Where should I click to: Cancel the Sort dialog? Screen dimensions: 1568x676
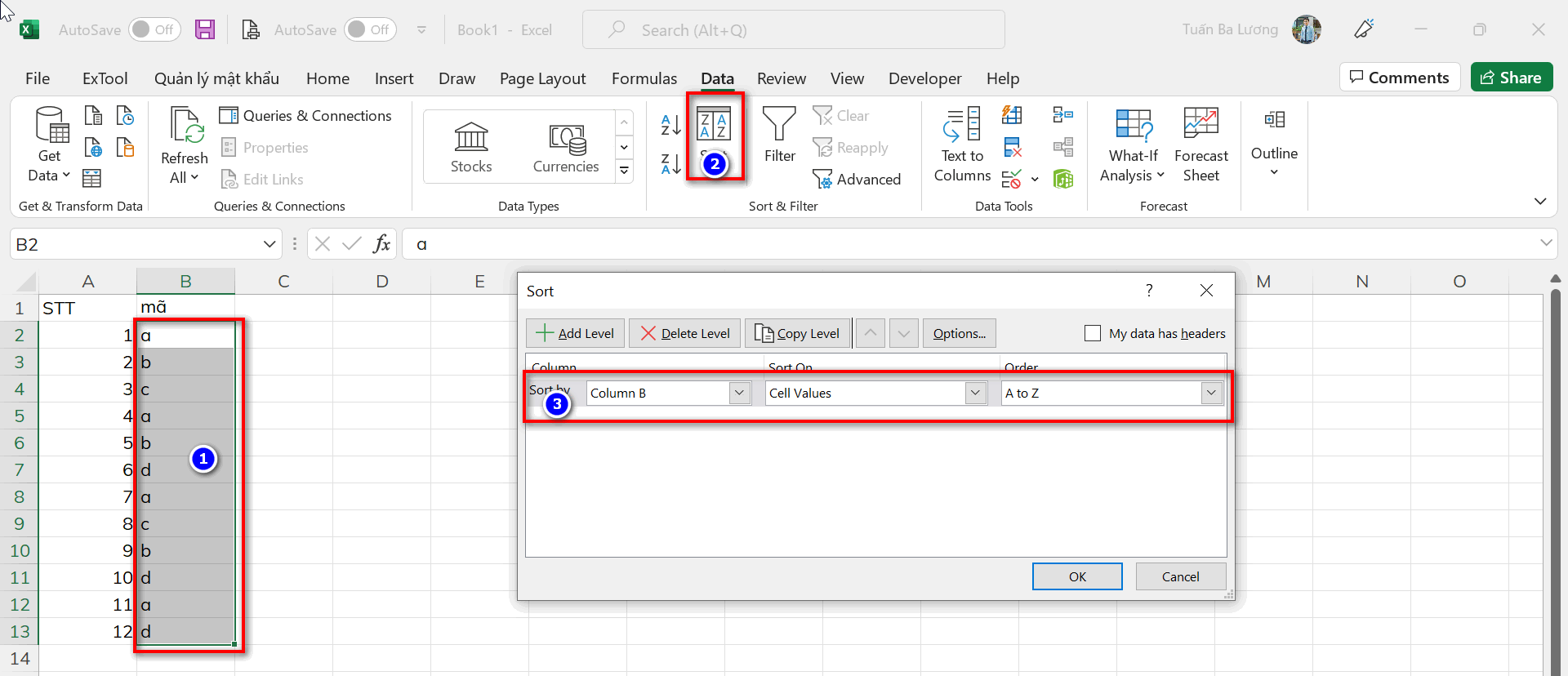coord(1180,576)
